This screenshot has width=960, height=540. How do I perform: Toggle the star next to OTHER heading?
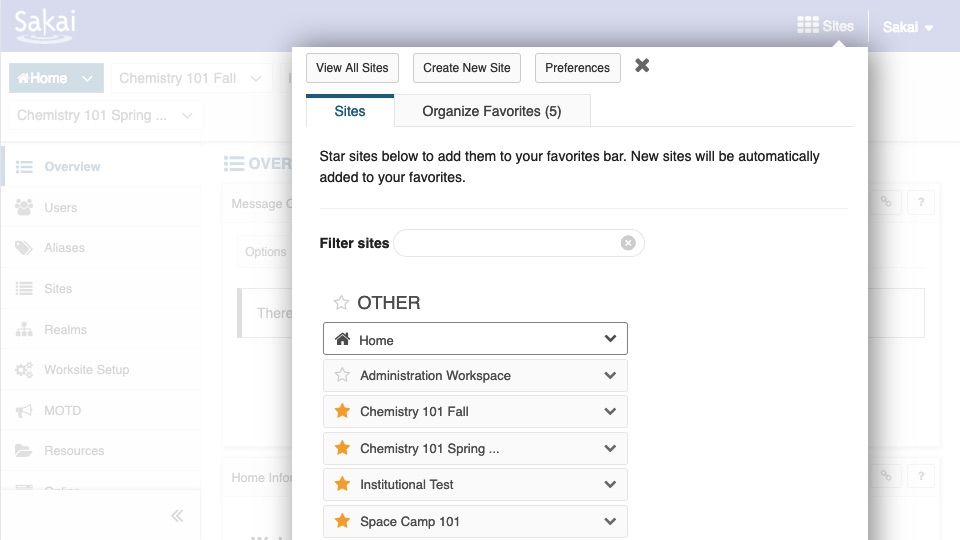(x=341, y=302)
